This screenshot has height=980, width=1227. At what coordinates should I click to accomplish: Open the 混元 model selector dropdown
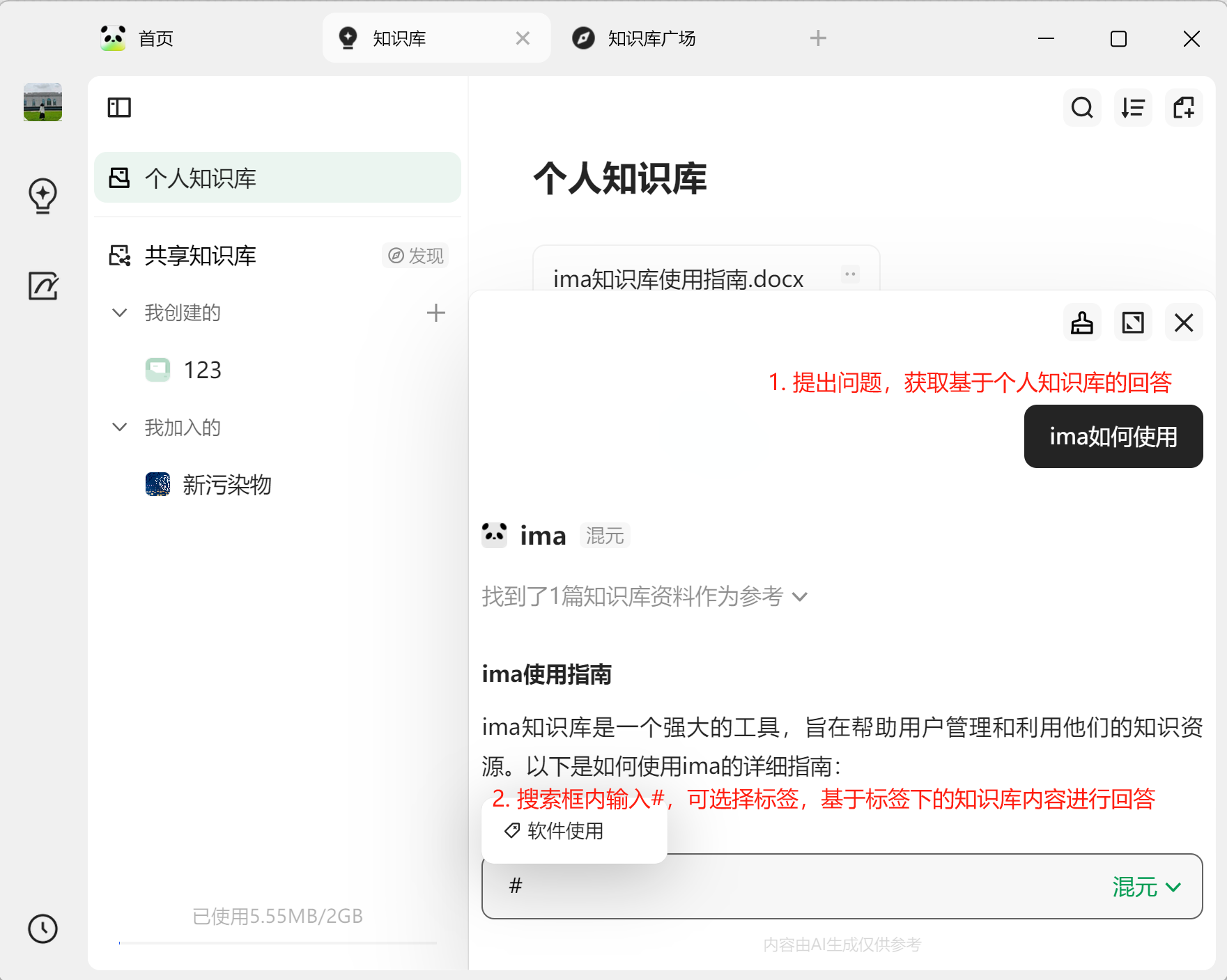tap(1145, 887)
